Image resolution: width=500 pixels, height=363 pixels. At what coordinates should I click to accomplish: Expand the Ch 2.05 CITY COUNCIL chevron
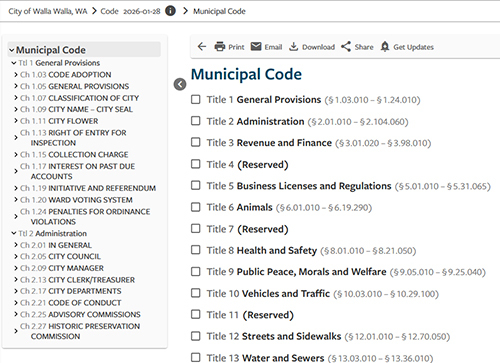pos(16,256)
